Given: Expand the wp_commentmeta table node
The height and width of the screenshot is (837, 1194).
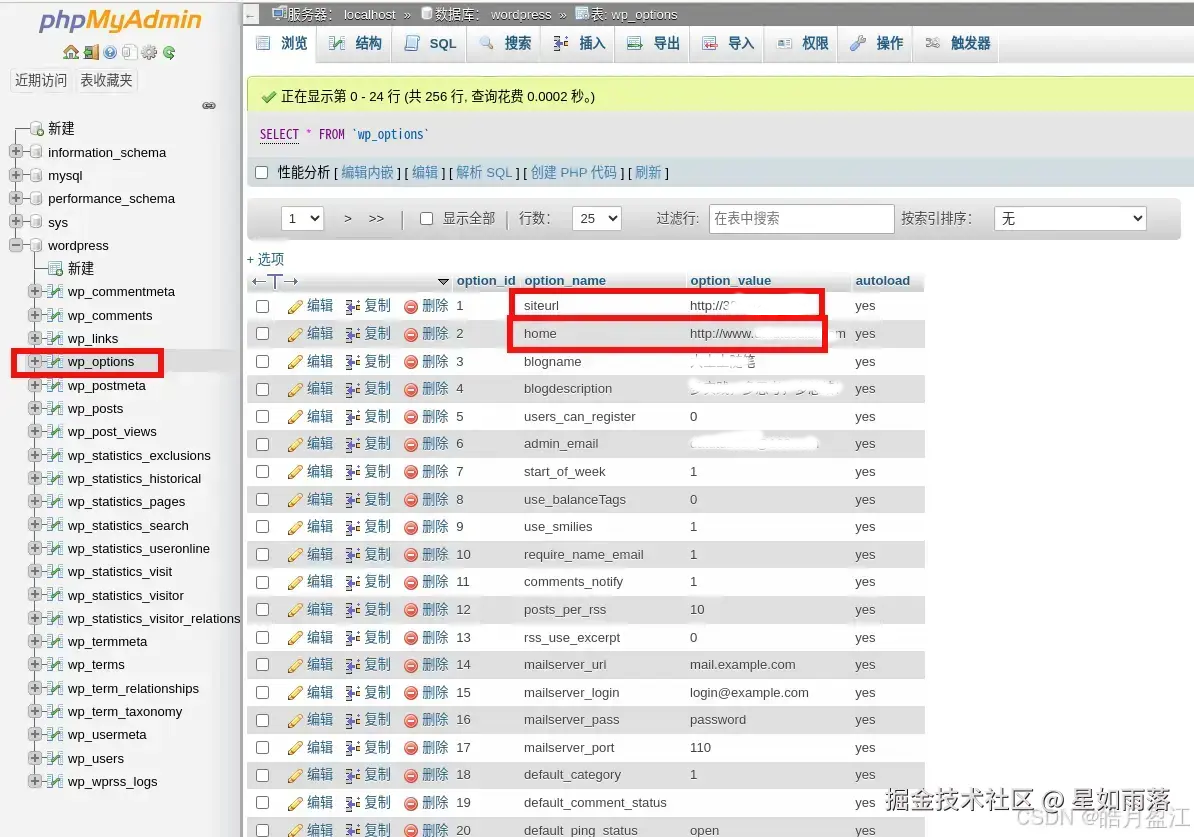Looking at the screenshot, I should [34, 291].
